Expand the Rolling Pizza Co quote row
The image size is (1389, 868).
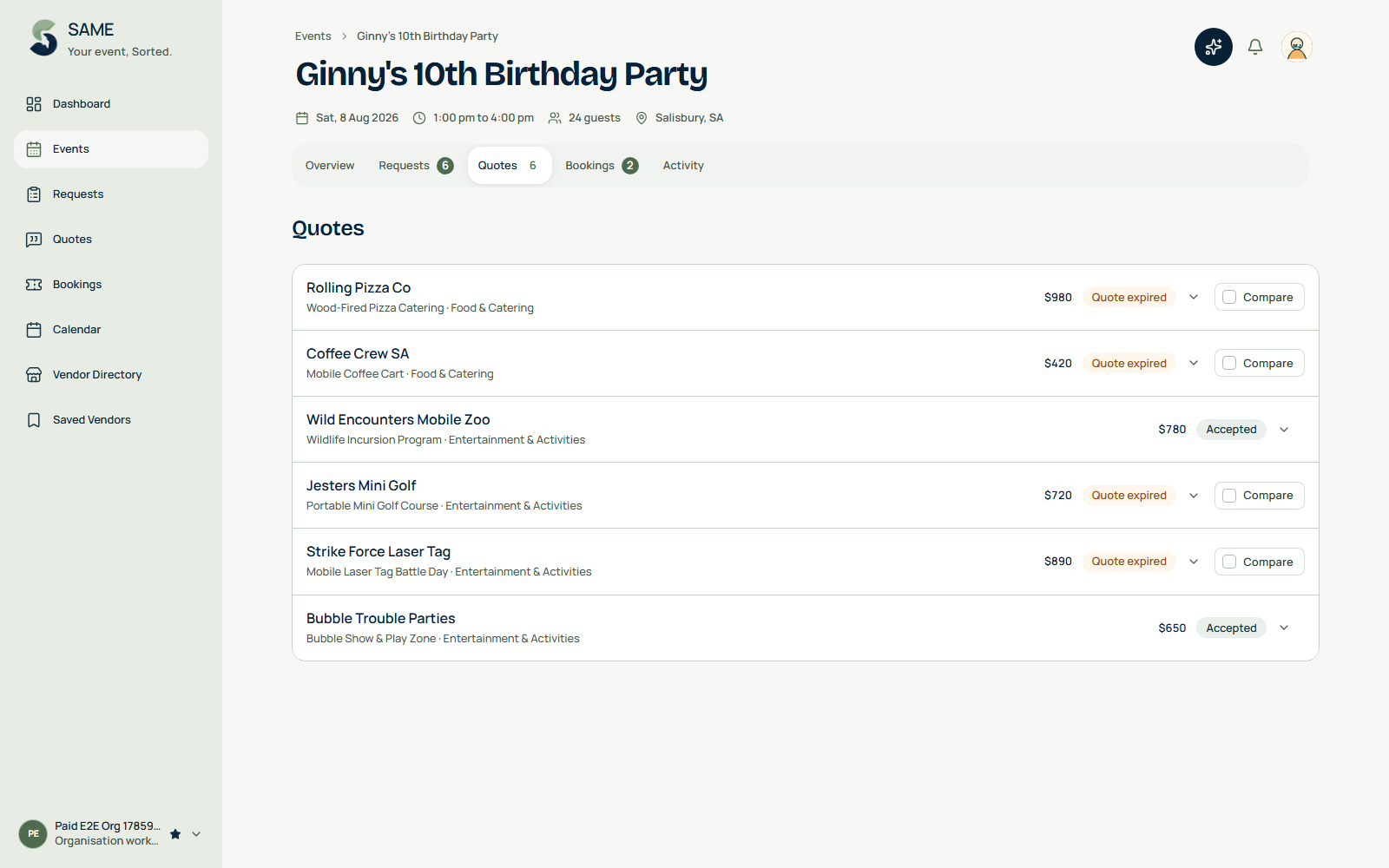1194,297
